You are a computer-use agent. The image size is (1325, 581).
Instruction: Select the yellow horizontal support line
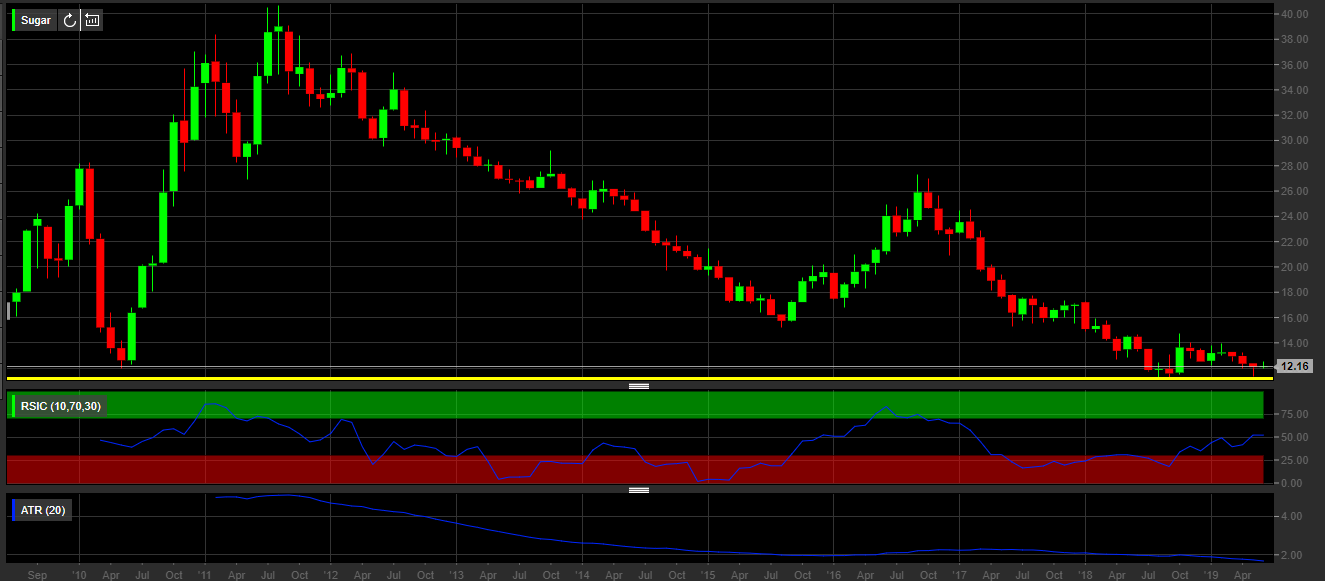[x=640, y=379]
